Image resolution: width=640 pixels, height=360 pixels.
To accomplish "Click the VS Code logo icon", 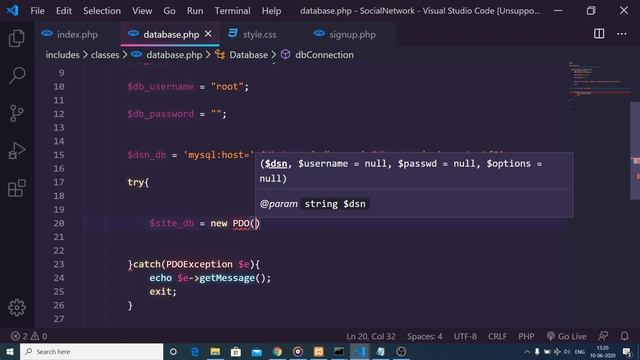I will (12, 10).
